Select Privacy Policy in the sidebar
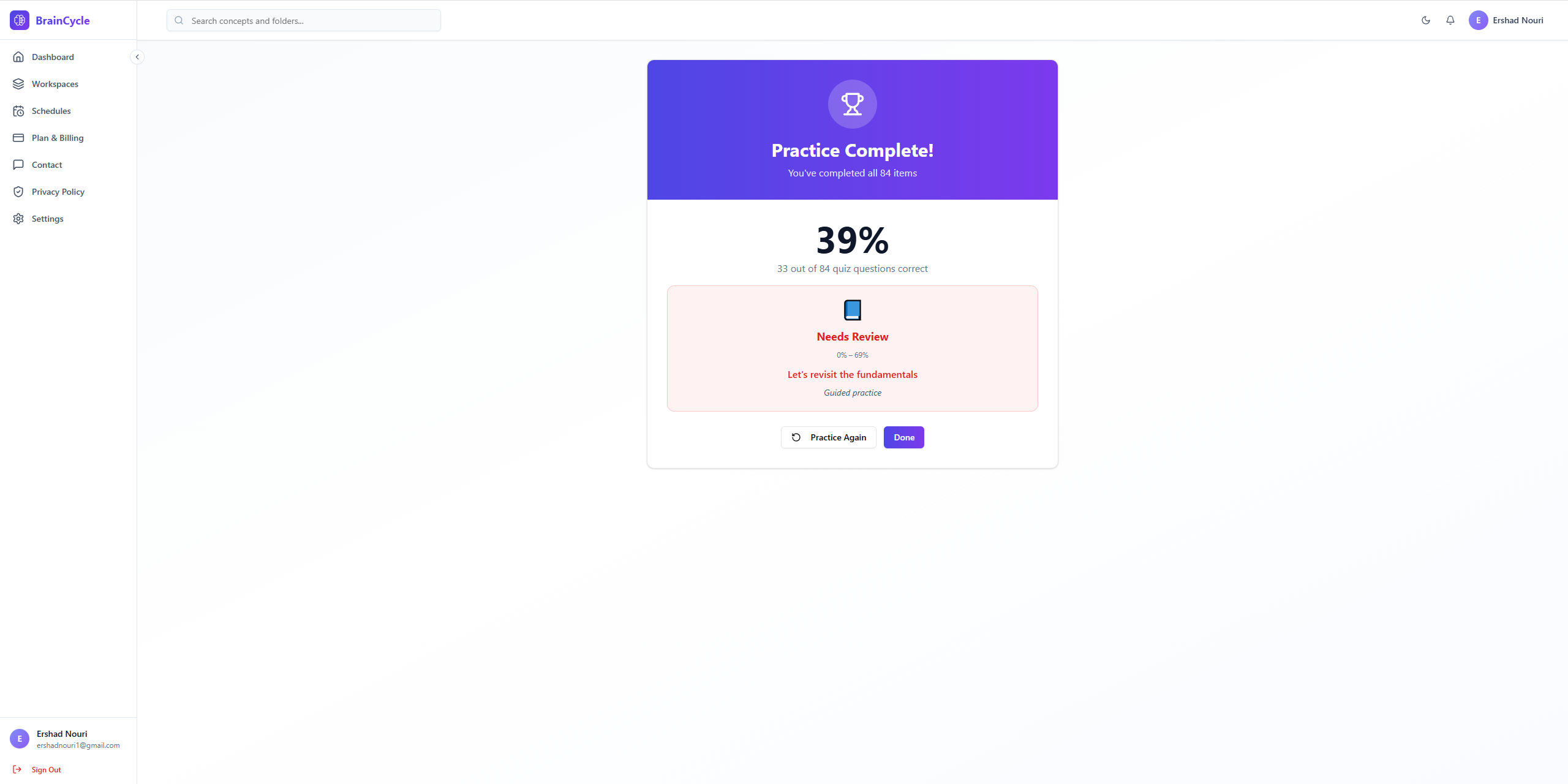1568x784 pixels. coord(58,192)
